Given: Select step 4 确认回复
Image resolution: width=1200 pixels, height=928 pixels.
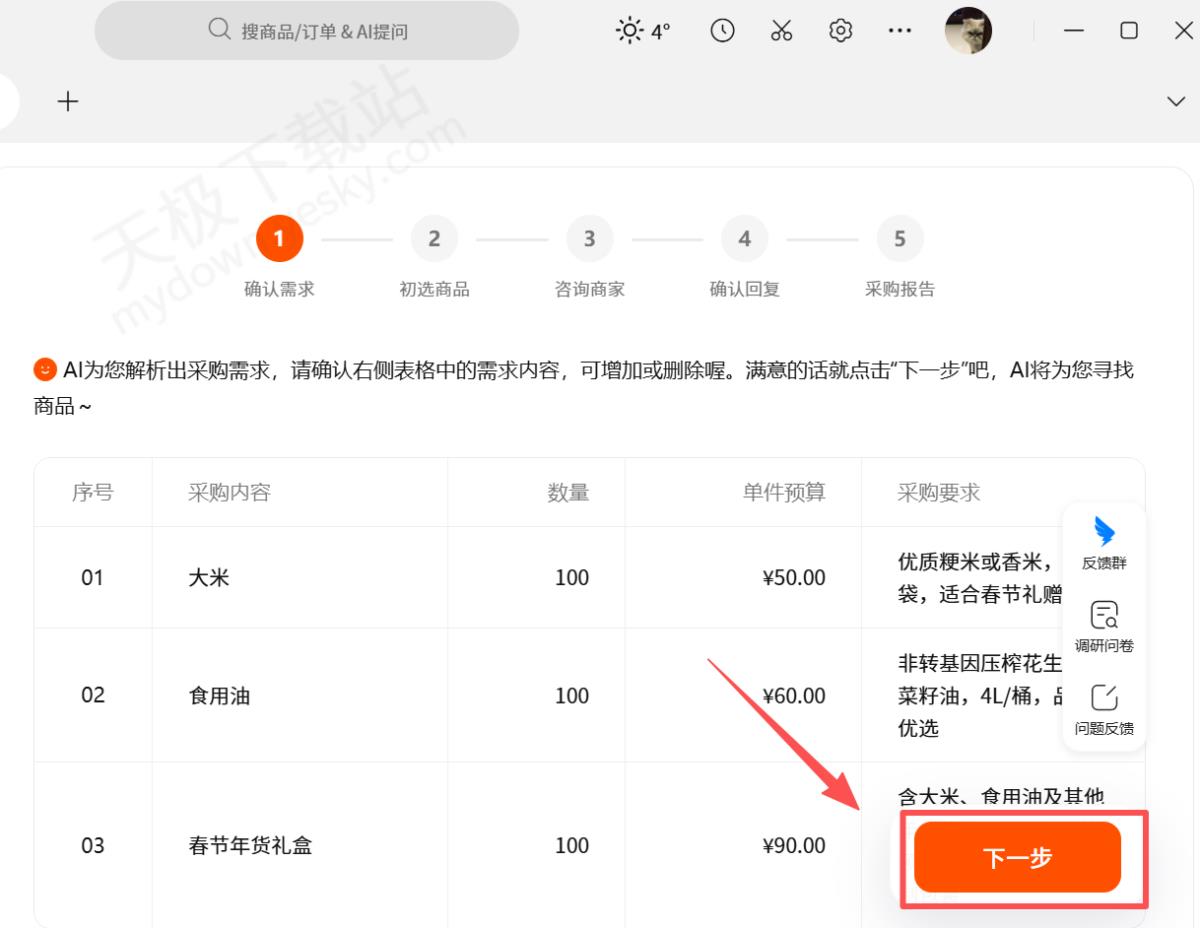Looking at the screenshot, I should [744, 239].
